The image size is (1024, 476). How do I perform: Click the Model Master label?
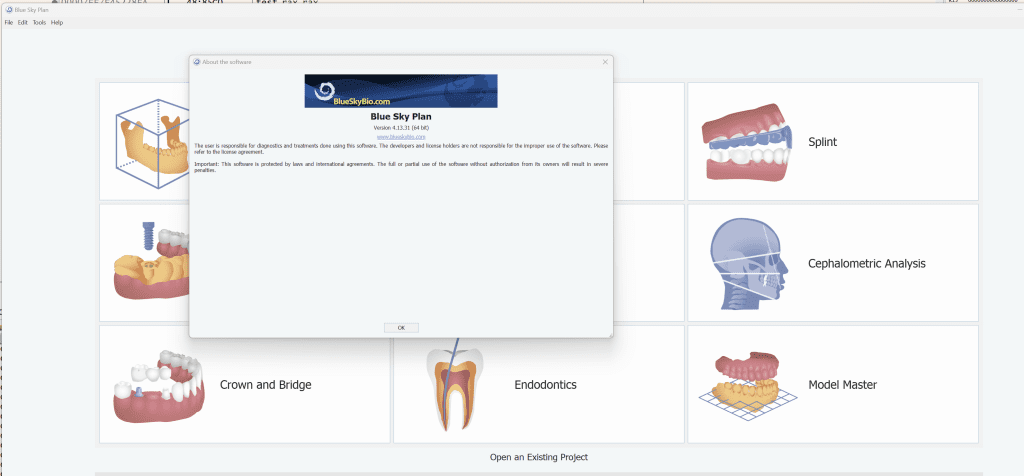[845, 385]
